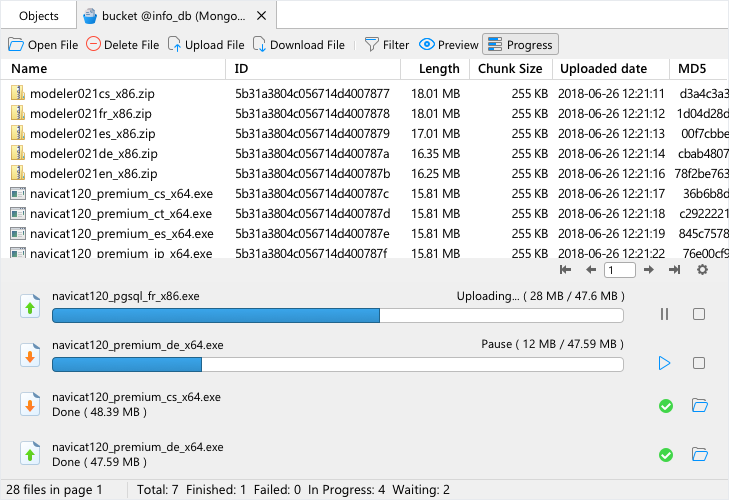Select the zip icon of modeler021fr_x86.zip
This screenshot has width=729, height=500.
tap(18, 113)
